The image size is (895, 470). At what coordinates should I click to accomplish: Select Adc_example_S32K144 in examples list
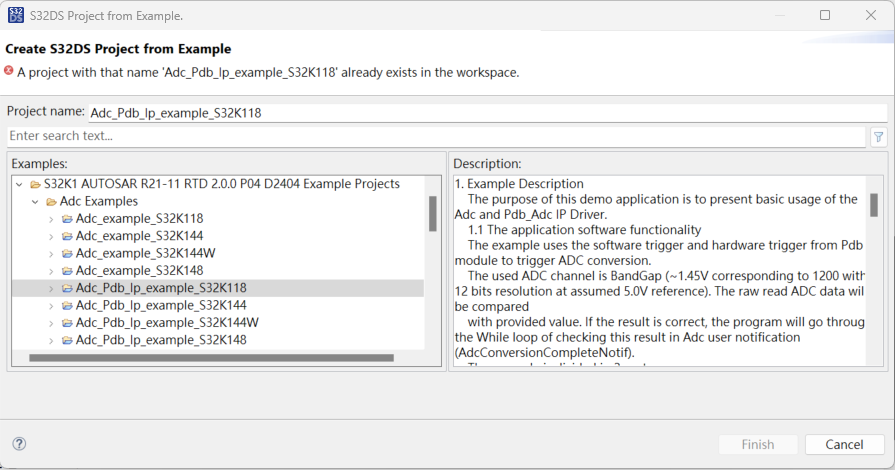tap(139, 236)
